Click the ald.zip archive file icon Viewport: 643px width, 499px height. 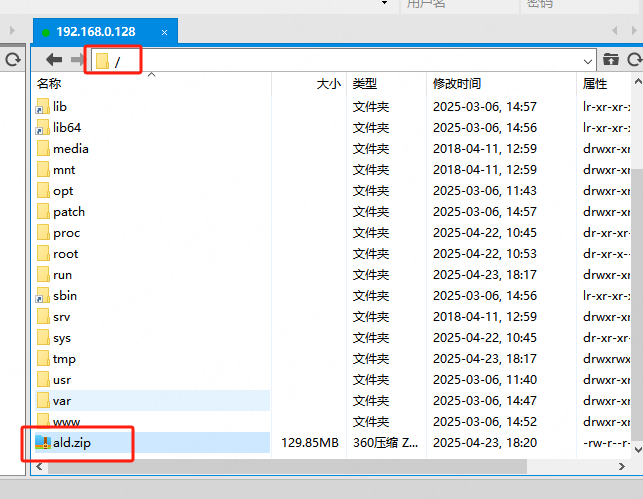pyautogui.click(x=43, y=442)
